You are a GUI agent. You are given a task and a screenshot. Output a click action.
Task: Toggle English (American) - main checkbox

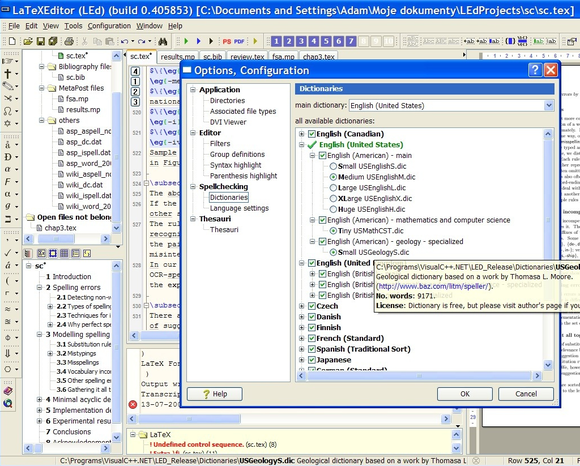coord(322,155)
